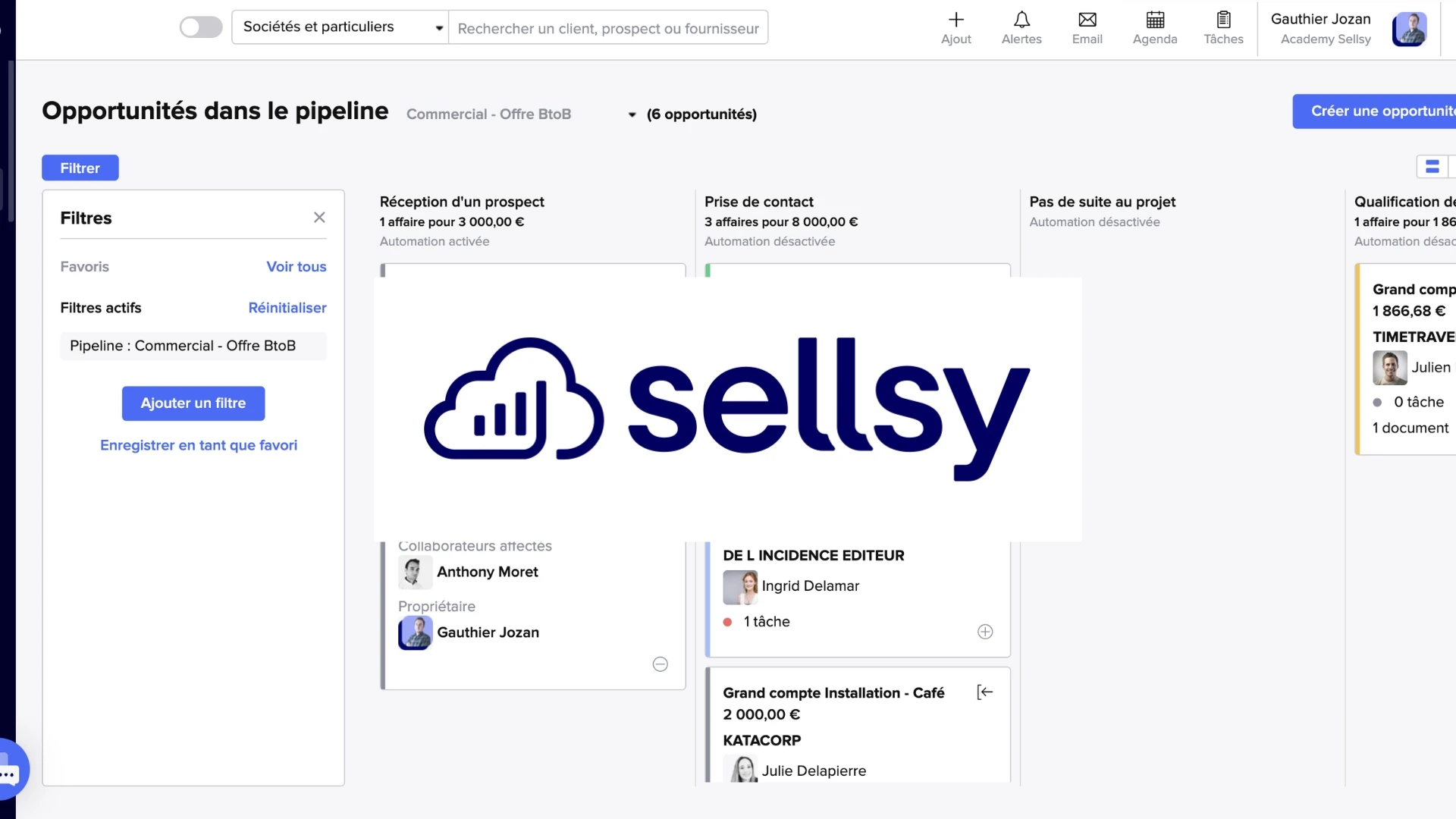Click the plus circle on Ingrid Delamar's card

985,631
